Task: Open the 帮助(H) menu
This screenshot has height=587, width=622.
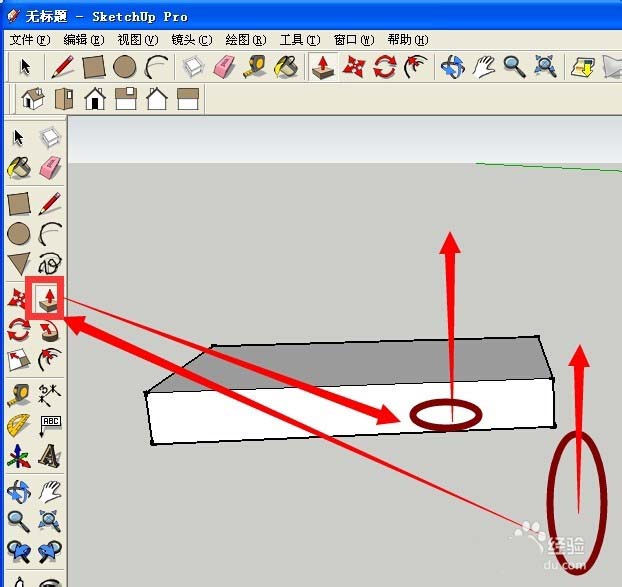Action: click(407, 40)
